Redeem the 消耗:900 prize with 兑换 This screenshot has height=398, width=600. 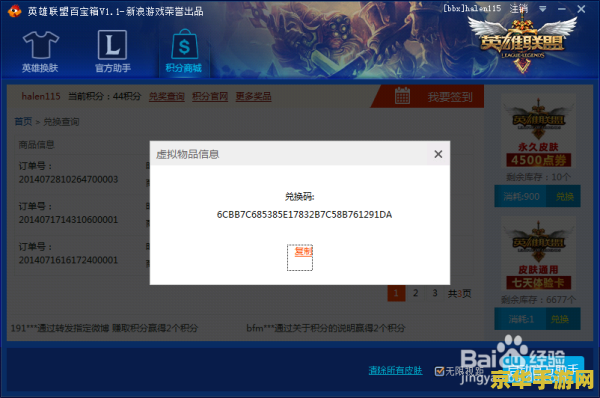point(564,197)
